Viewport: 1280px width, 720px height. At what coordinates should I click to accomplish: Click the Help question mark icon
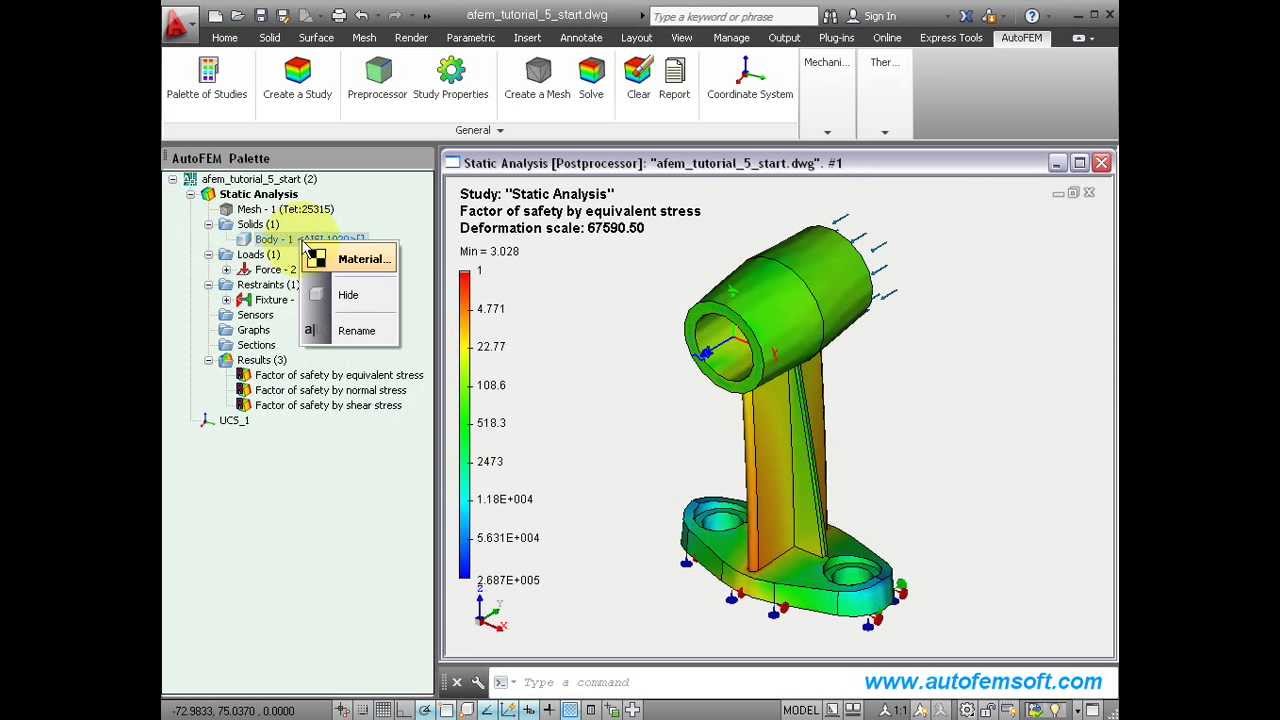[1032, 15]
